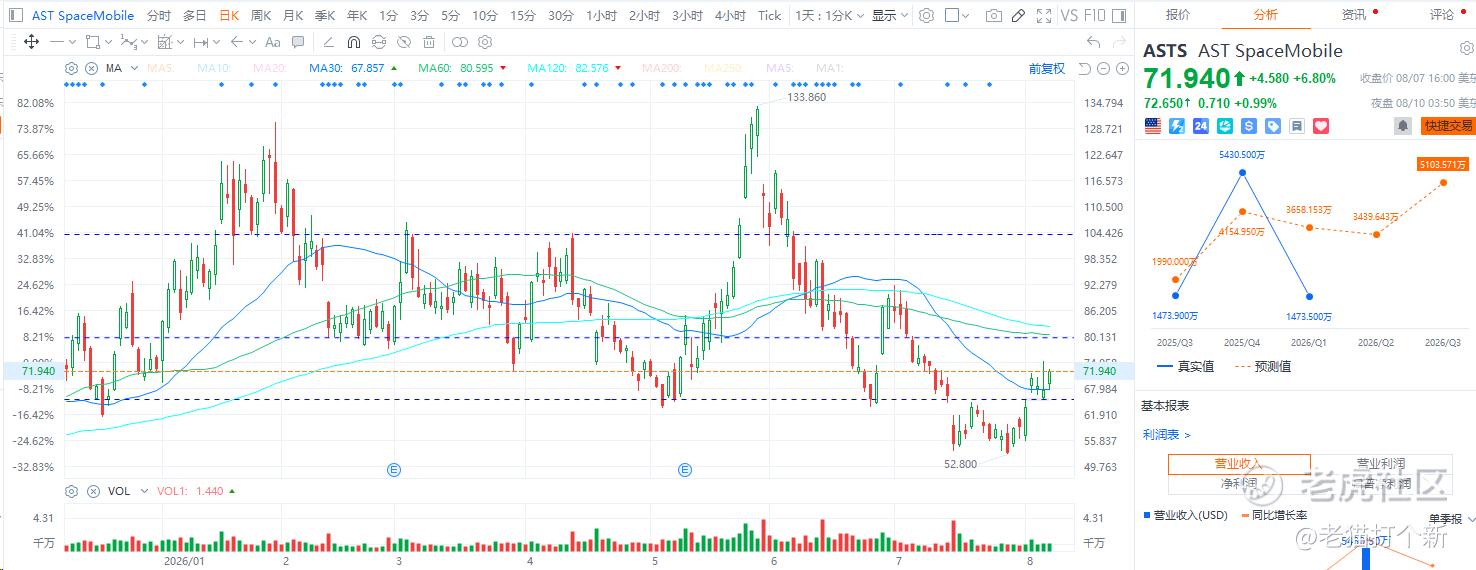
Task: Click the 快捷交易 quick trade button
Action: tap(1449, 126)
